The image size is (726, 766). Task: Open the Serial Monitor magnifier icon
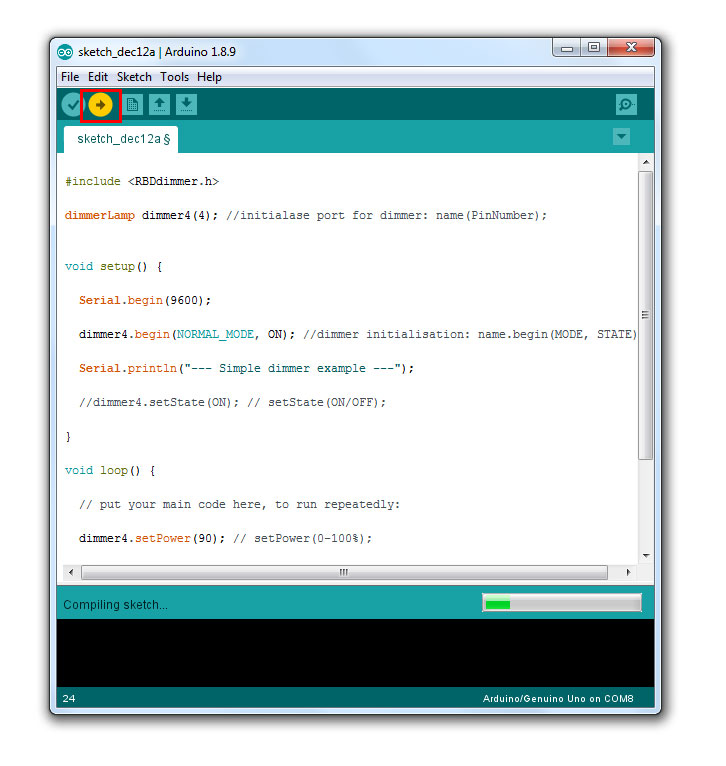click(626, 105)
